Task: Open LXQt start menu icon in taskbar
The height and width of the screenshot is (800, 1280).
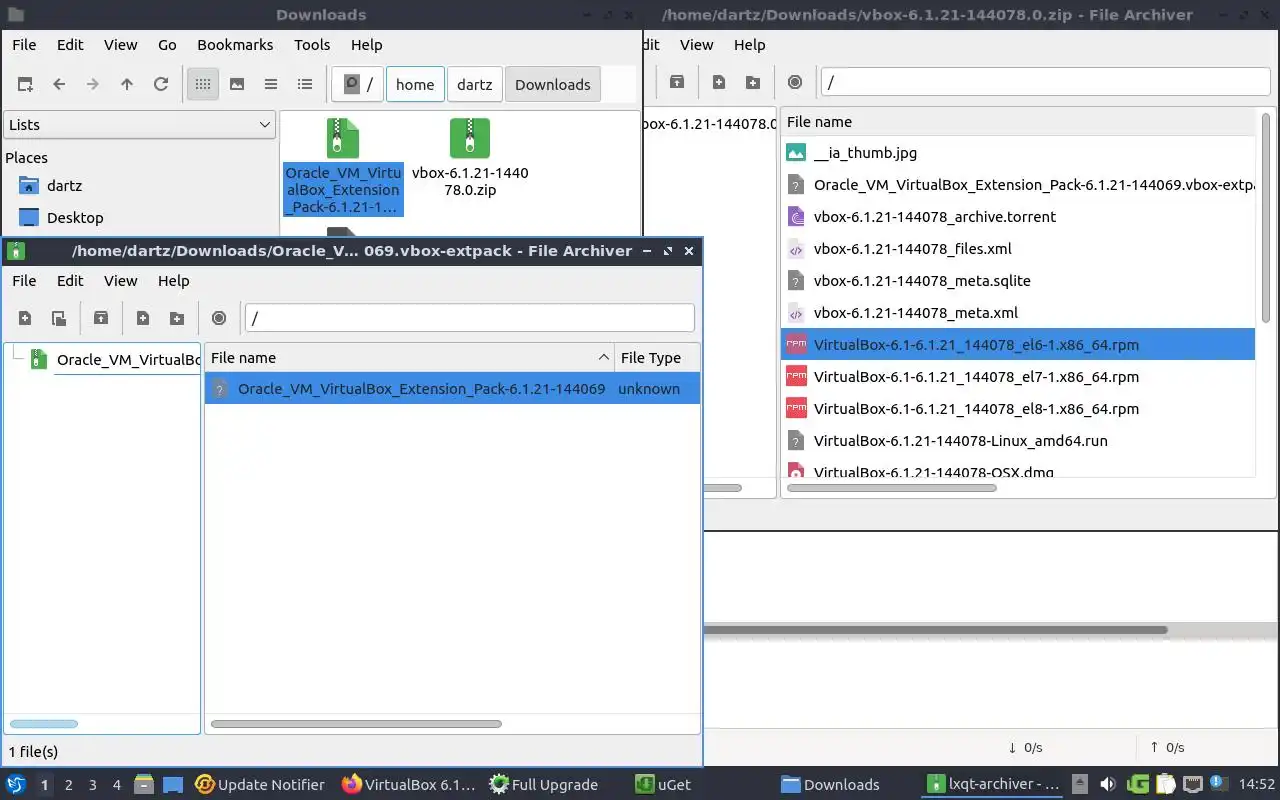Action: pyautogui.click(x=16, y=784)
